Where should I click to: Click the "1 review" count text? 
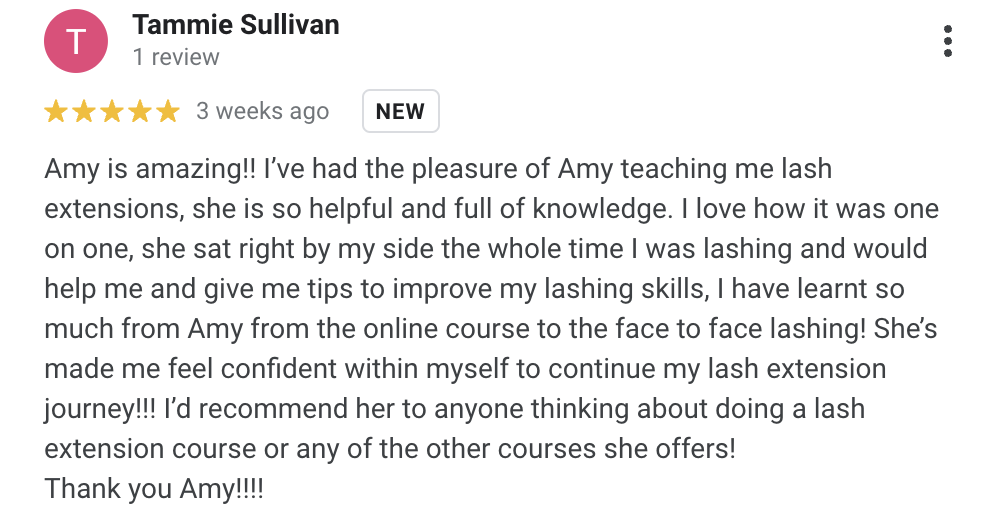(176, 57)
